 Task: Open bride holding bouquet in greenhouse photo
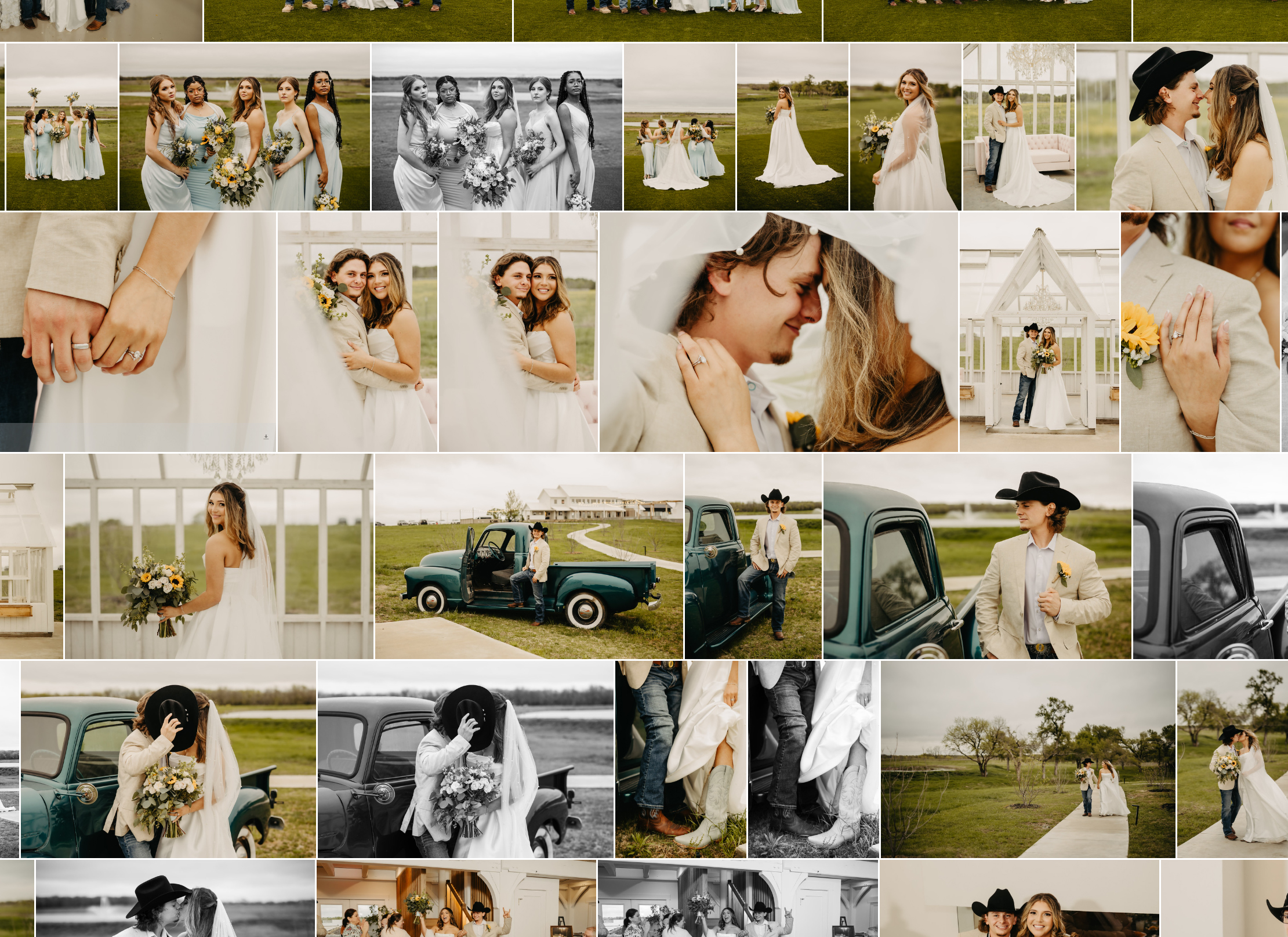click(219, 556)
